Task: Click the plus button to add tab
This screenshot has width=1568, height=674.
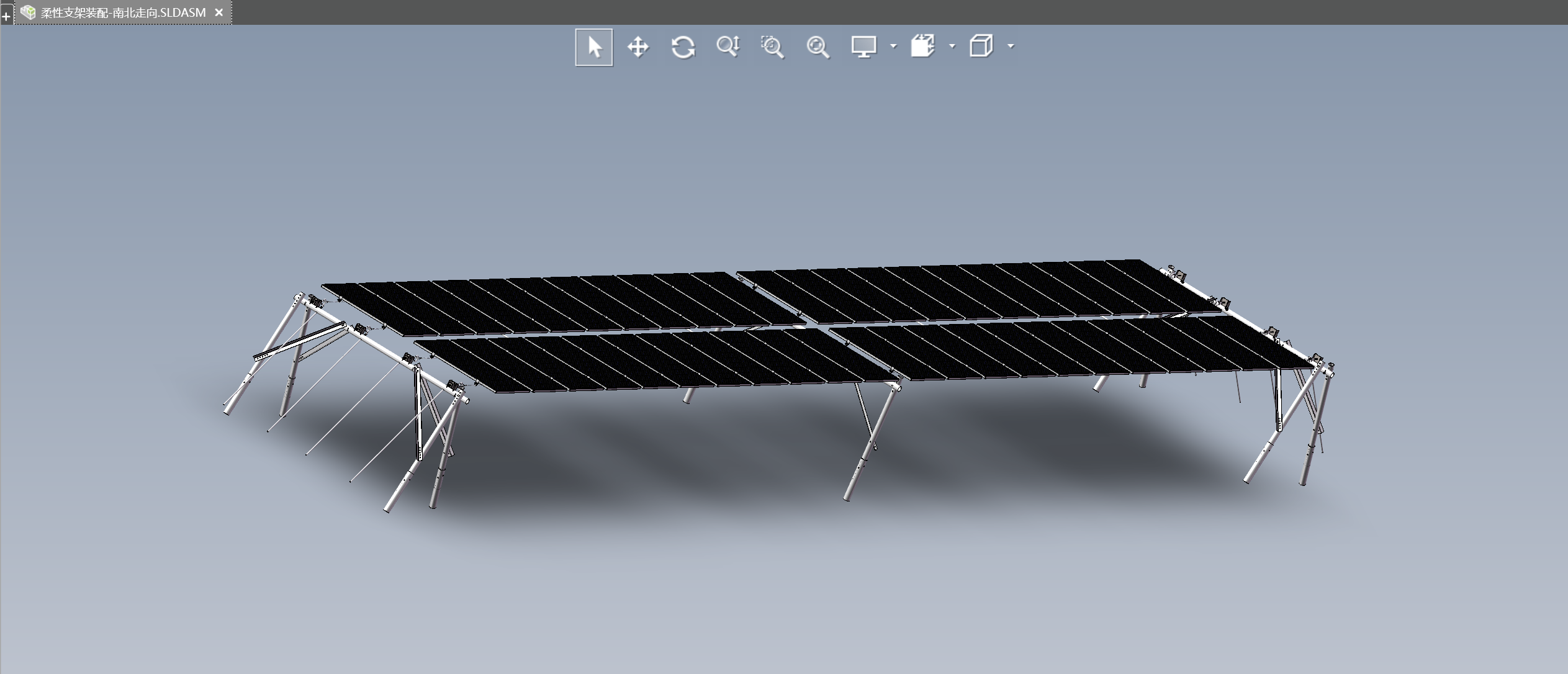Action: point(6,17)
